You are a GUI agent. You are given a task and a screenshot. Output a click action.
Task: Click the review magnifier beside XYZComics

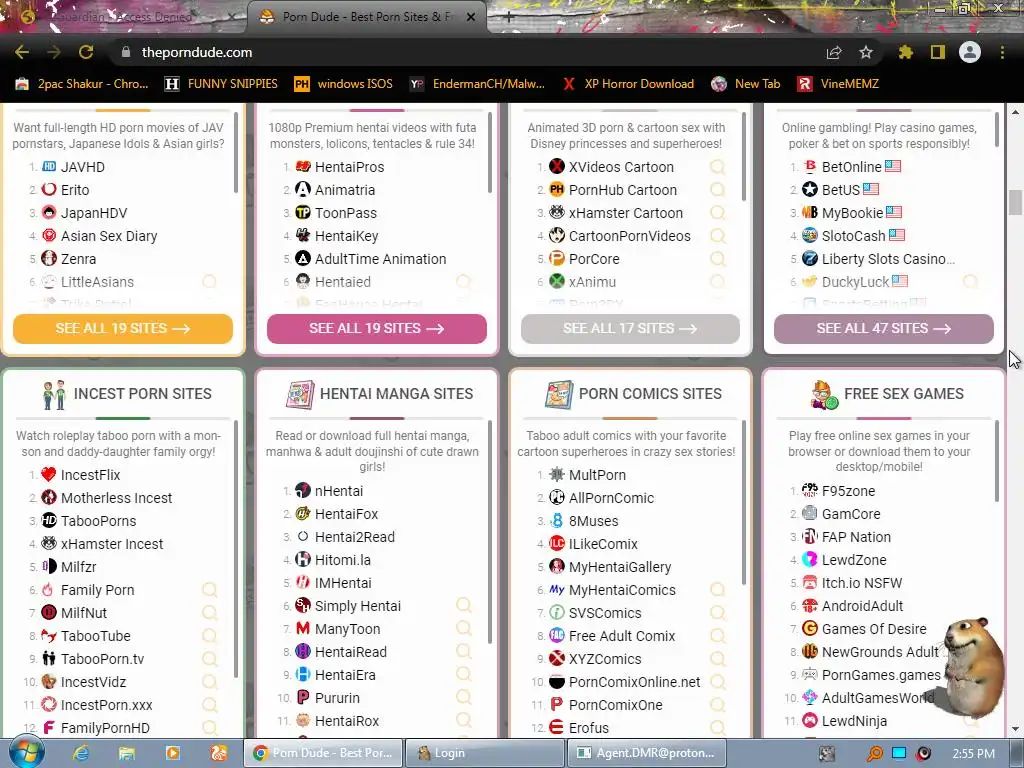[x=717, y=659]
